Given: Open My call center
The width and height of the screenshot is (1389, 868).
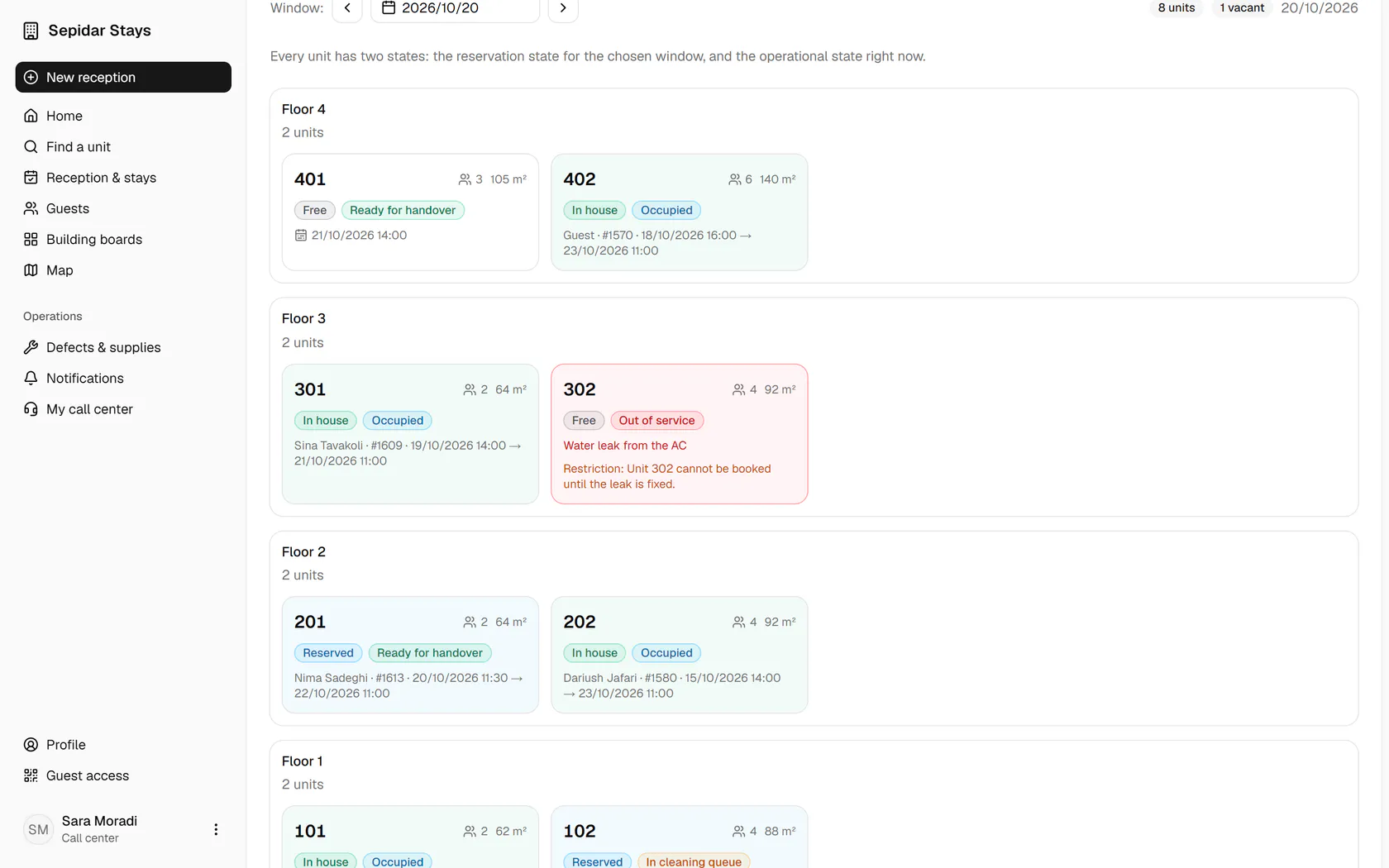Looking at the screenshot, I should point(123,409).
